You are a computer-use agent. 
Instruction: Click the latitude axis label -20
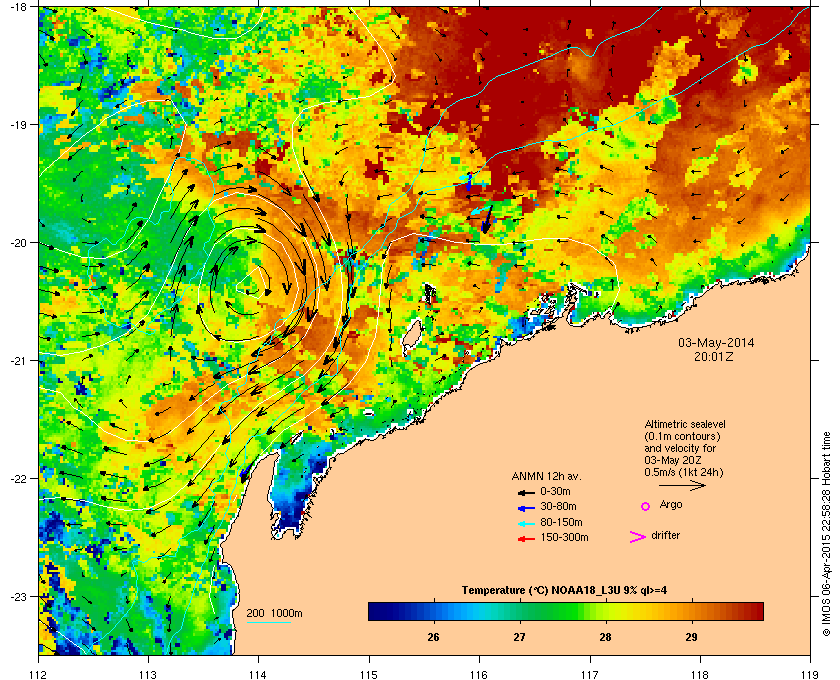pyautogui.click(x=17, y=243)
